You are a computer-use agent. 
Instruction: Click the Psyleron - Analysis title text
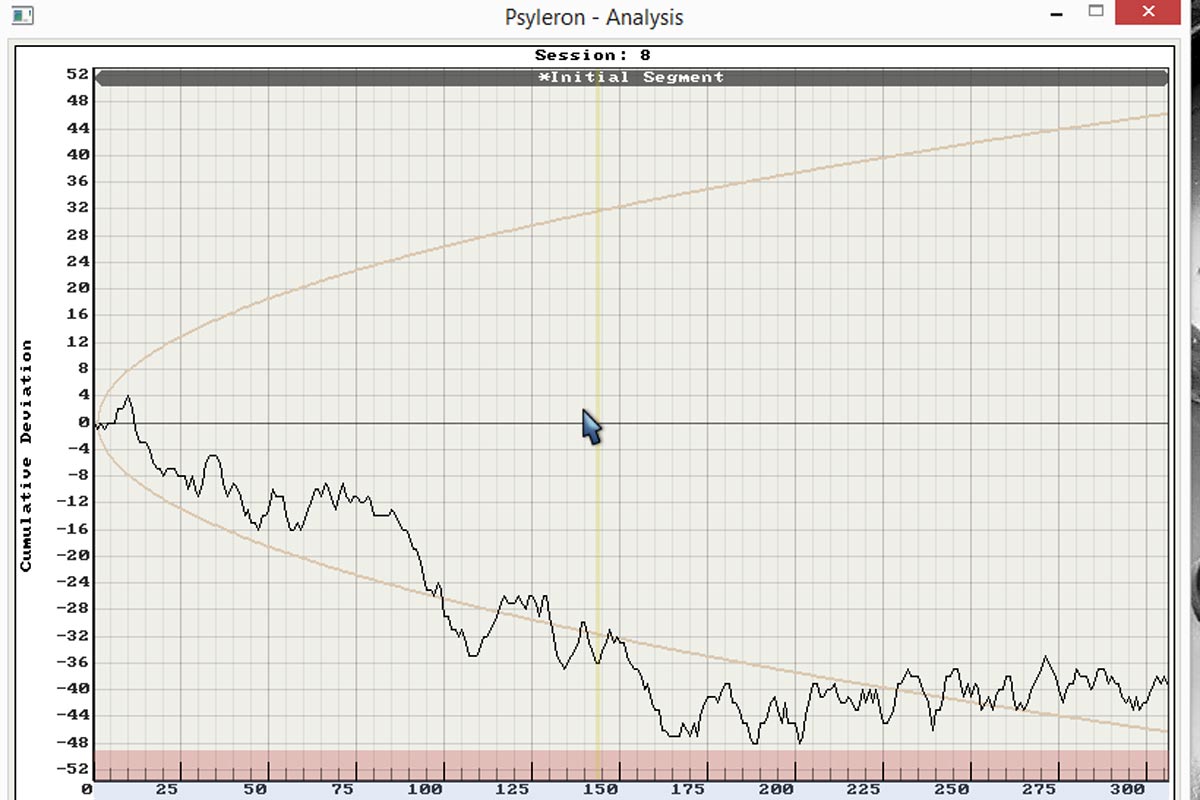[594, 17]
